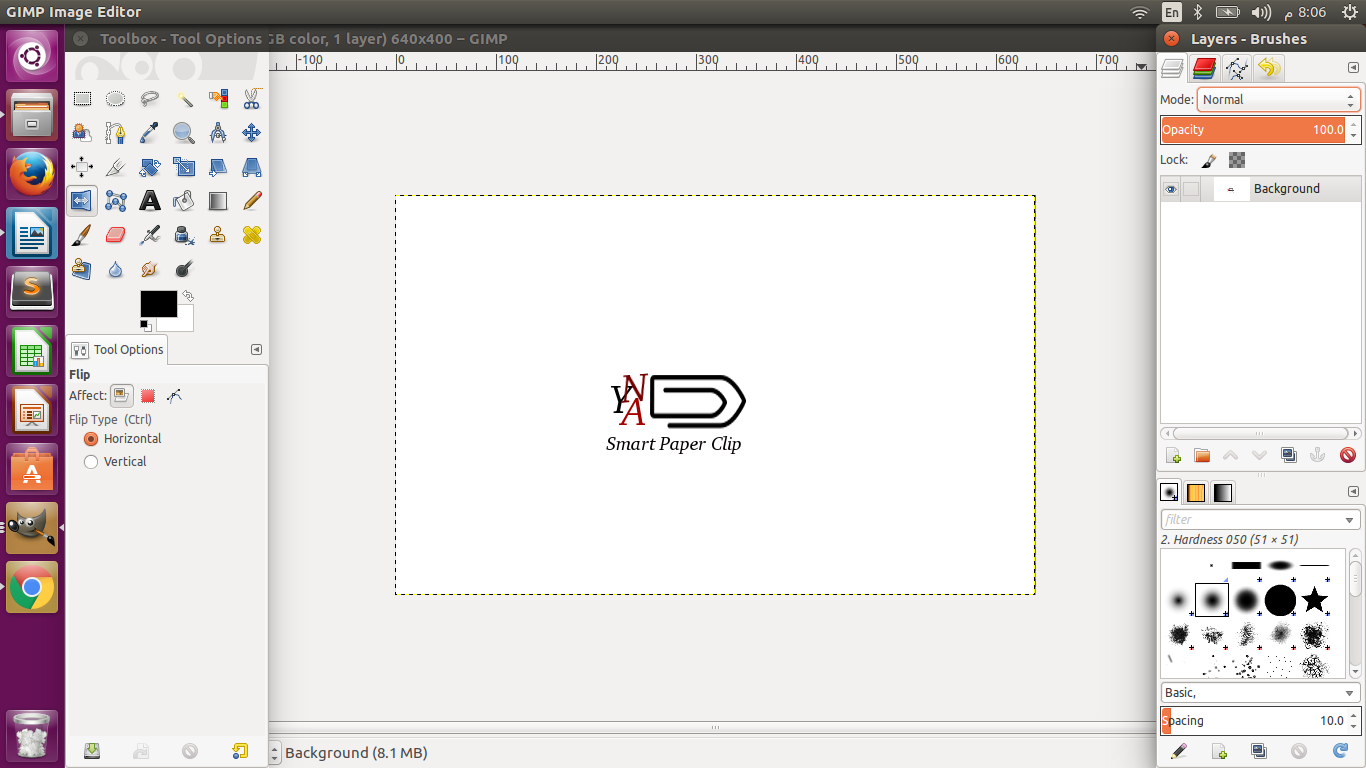Pick the Perspective tool

[252, 167]
